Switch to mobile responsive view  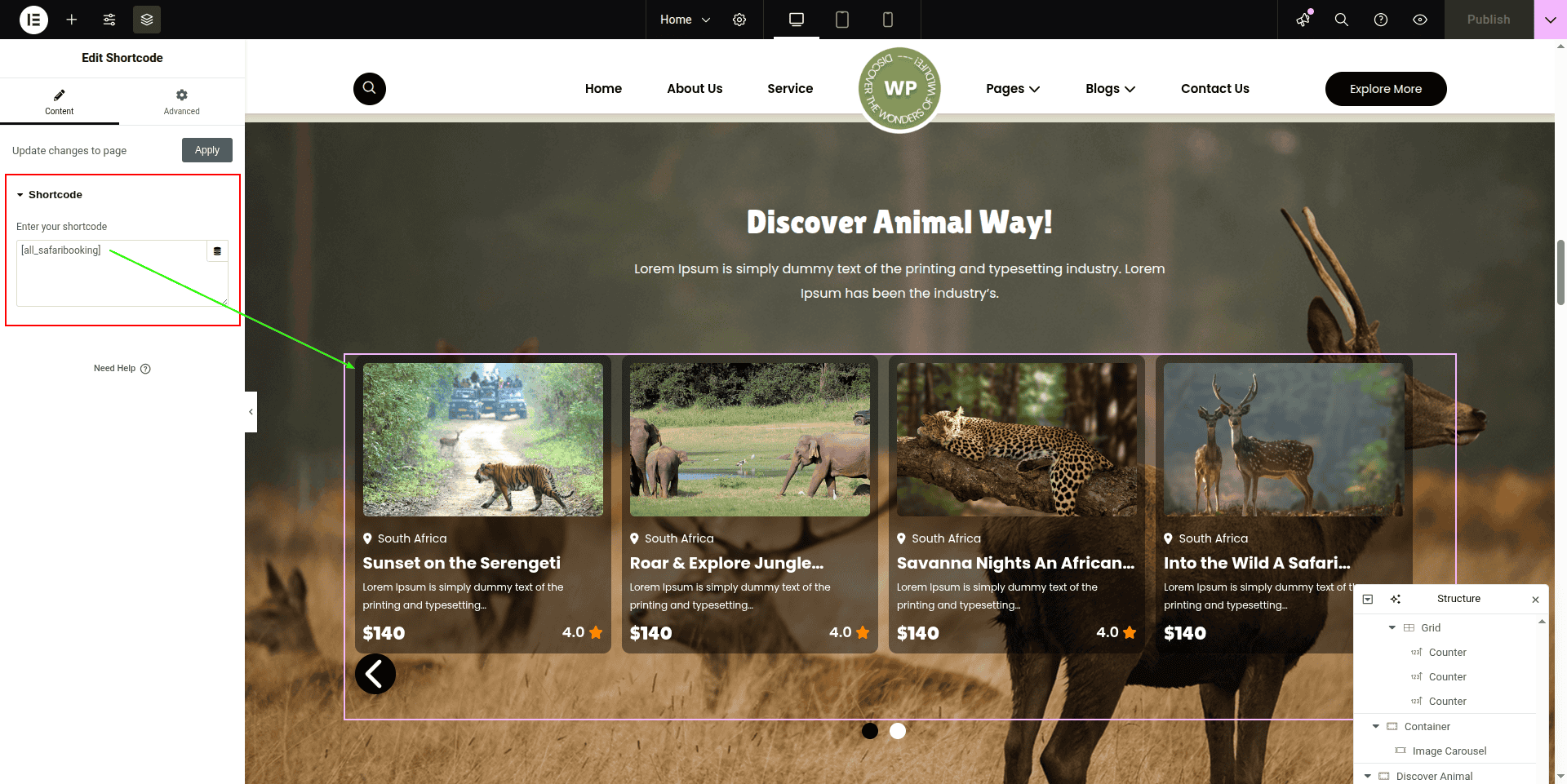click(x=888, y=20)
